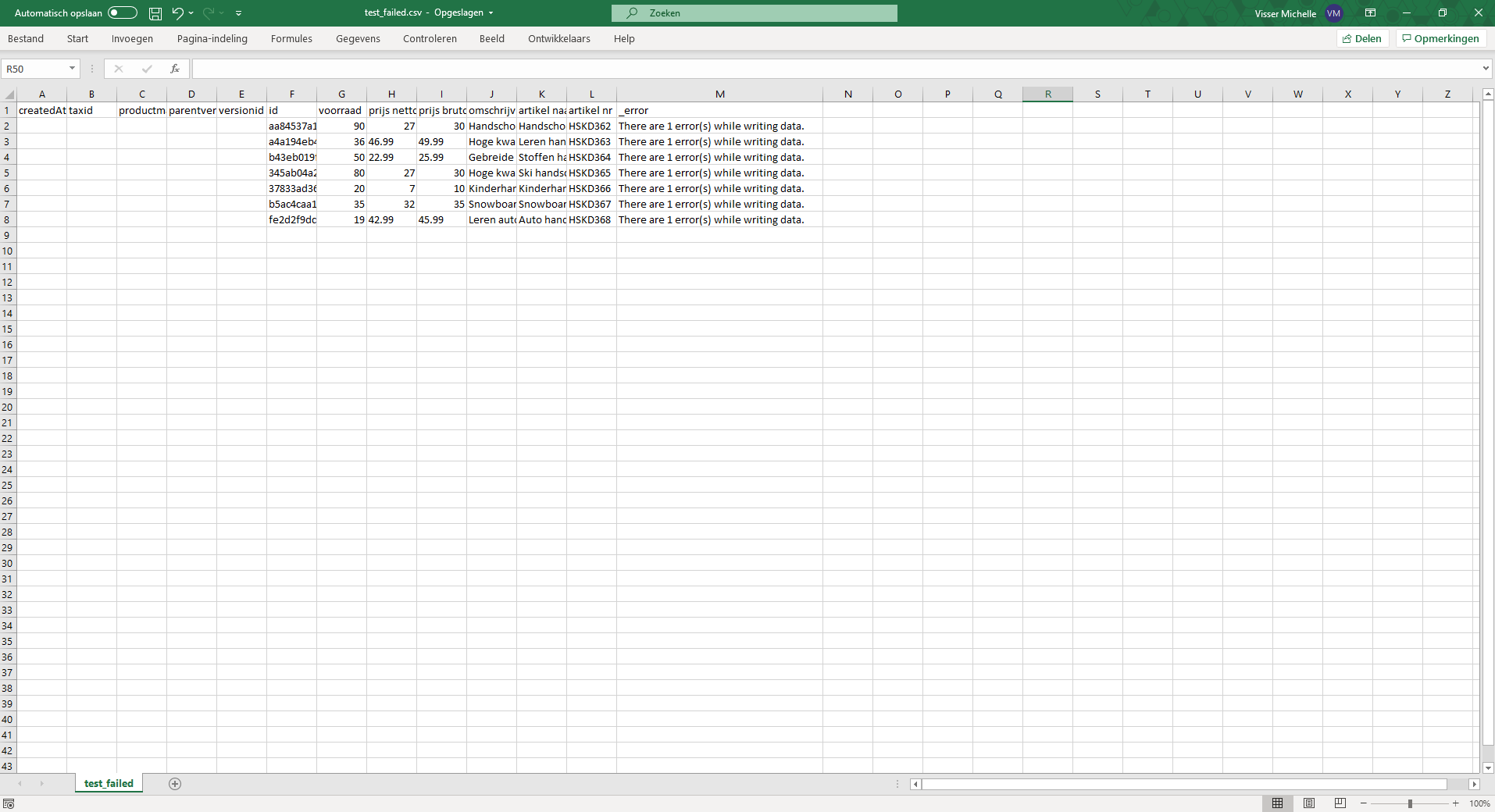Click the macro recording icon in status bar
The width and height of the screenshot is (1495, 812).
[x=8, y=803]
